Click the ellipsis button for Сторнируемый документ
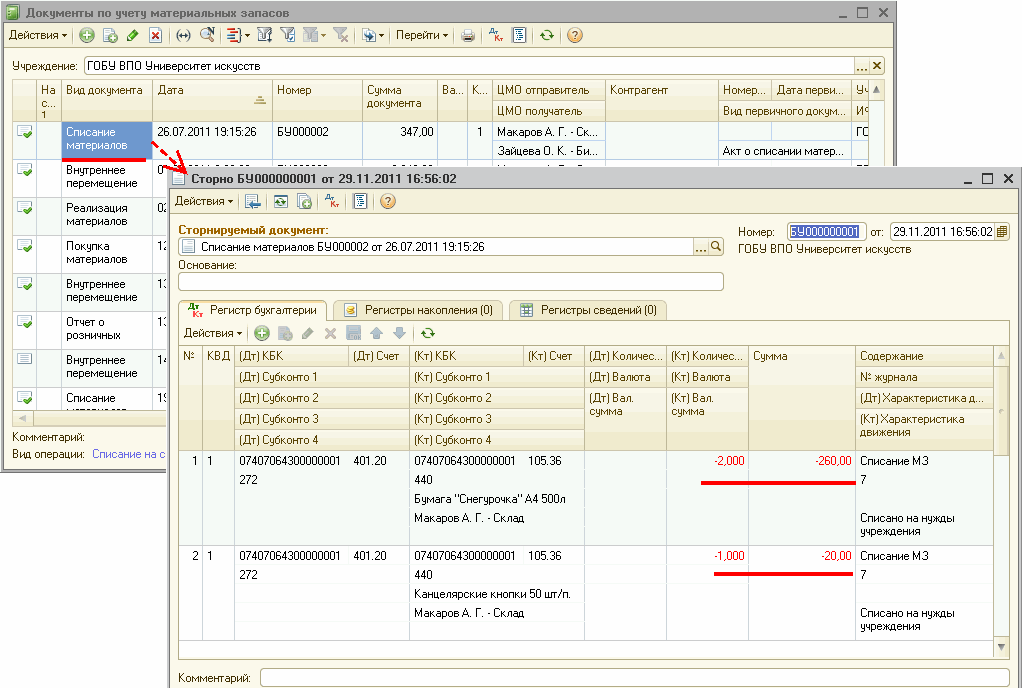The width and height of the screenshot is (1022, 688). click(x=700, y=246)
